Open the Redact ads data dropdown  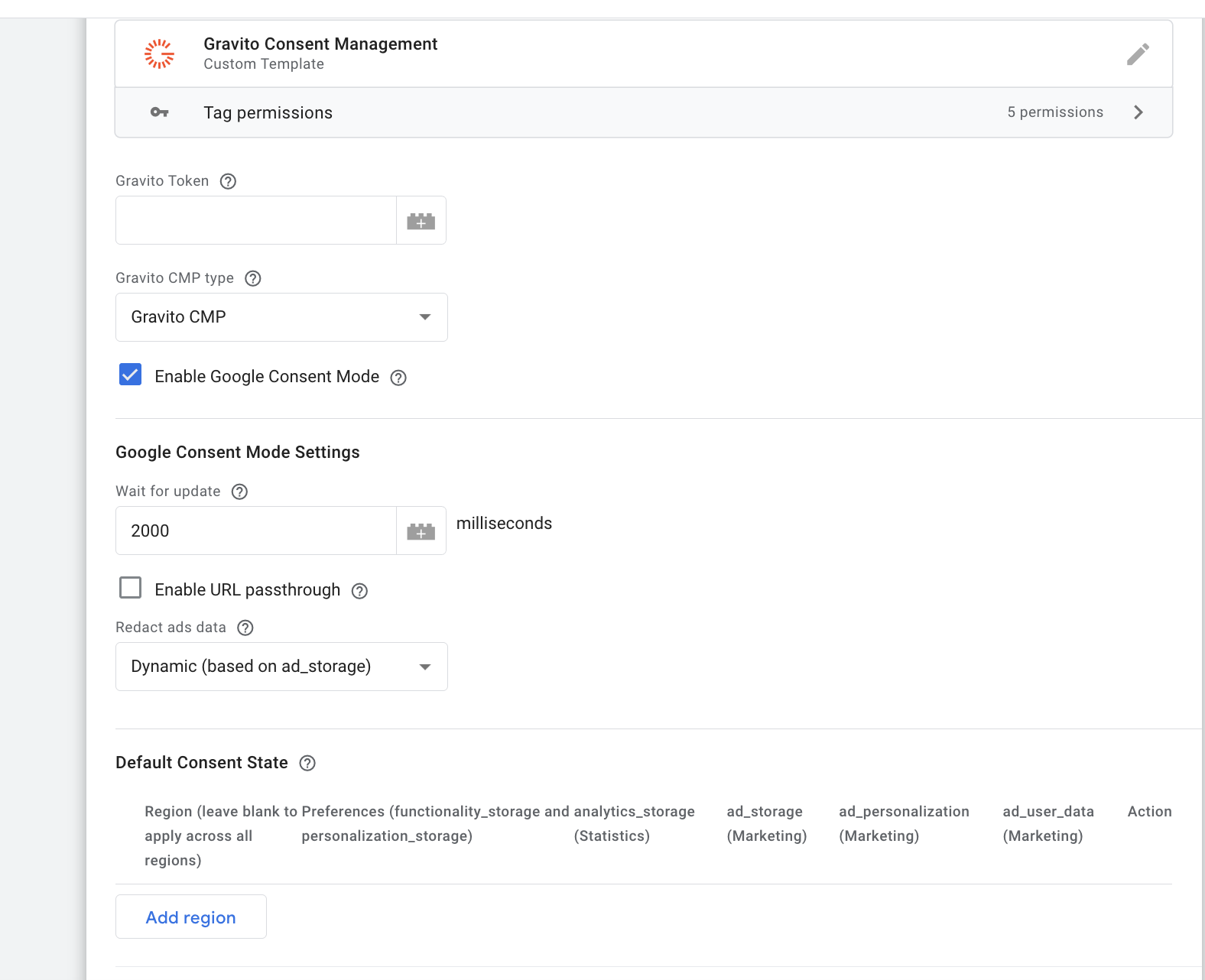tap(281, 667)
